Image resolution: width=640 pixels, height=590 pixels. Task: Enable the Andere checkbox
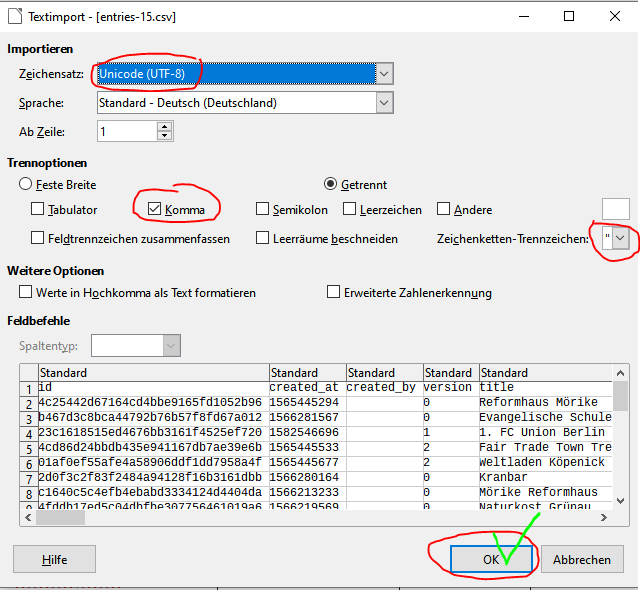click(x=443, y=209)
